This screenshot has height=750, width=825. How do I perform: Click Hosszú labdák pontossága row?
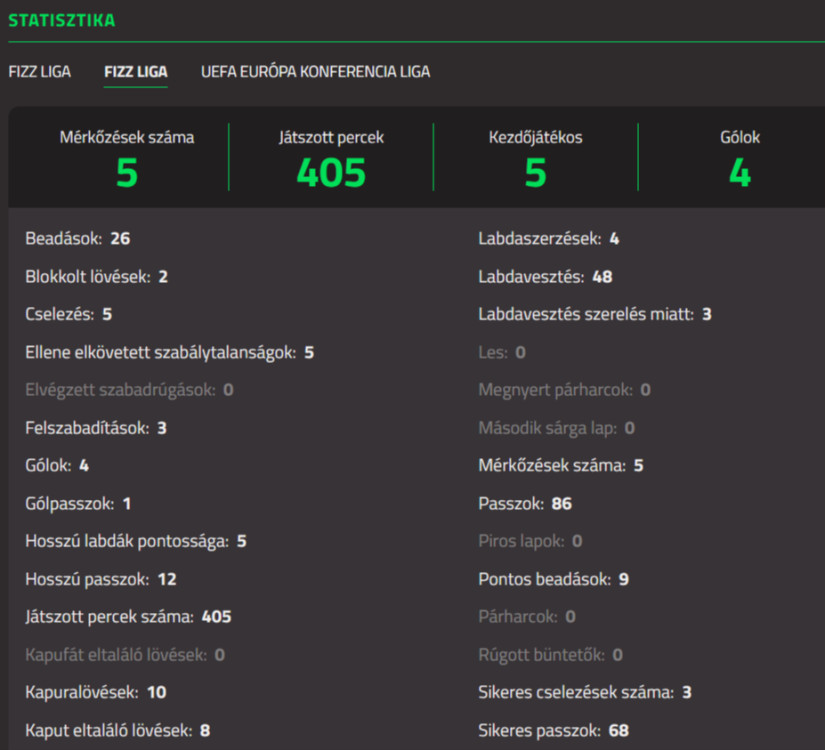[x=135, y=541]
